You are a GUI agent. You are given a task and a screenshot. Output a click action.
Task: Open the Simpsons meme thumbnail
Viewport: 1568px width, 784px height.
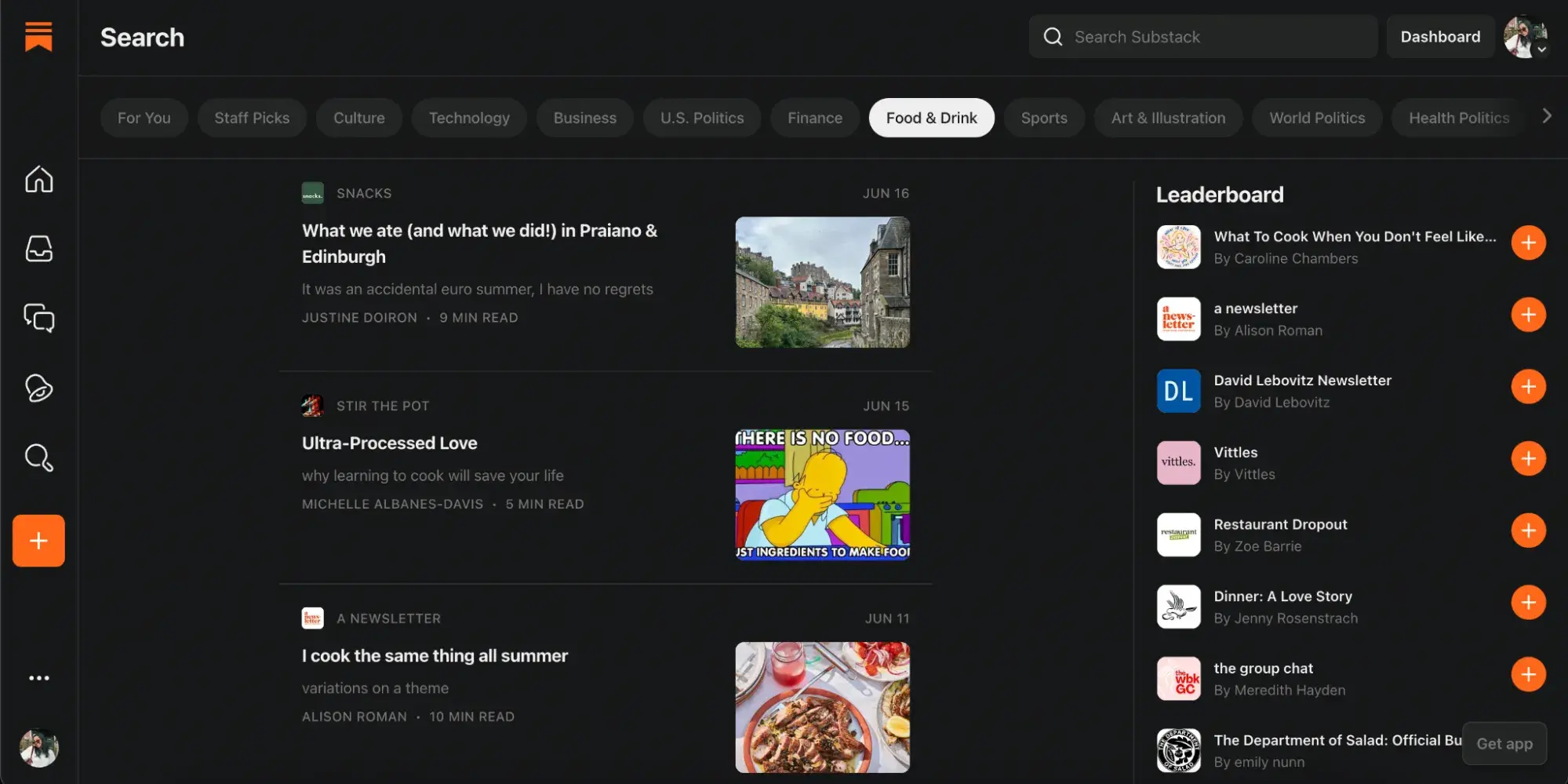coord(822,494)
